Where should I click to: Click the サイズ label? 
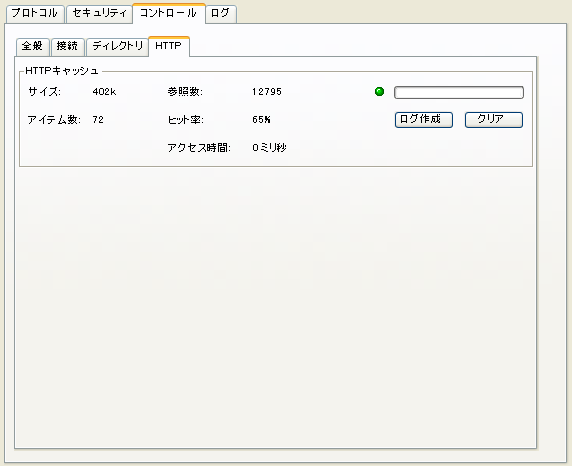pos(45,92)
